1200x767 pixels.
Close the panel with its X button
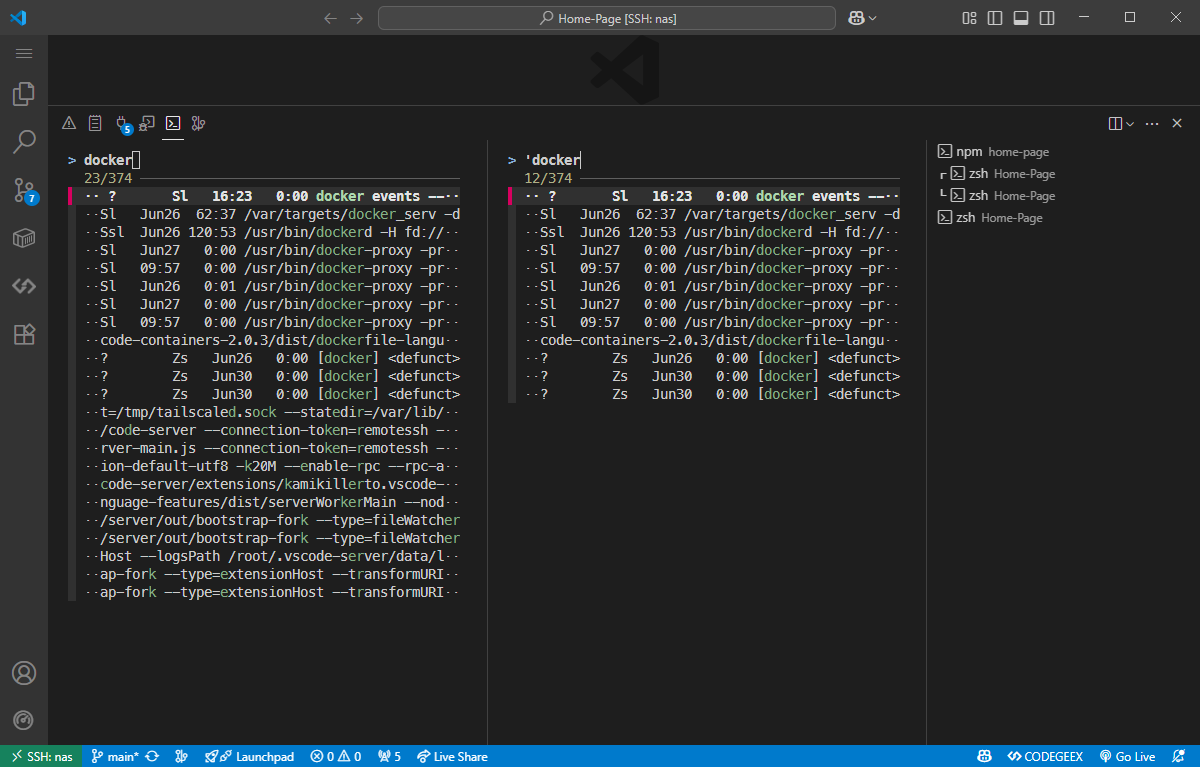coord(1175,123)
